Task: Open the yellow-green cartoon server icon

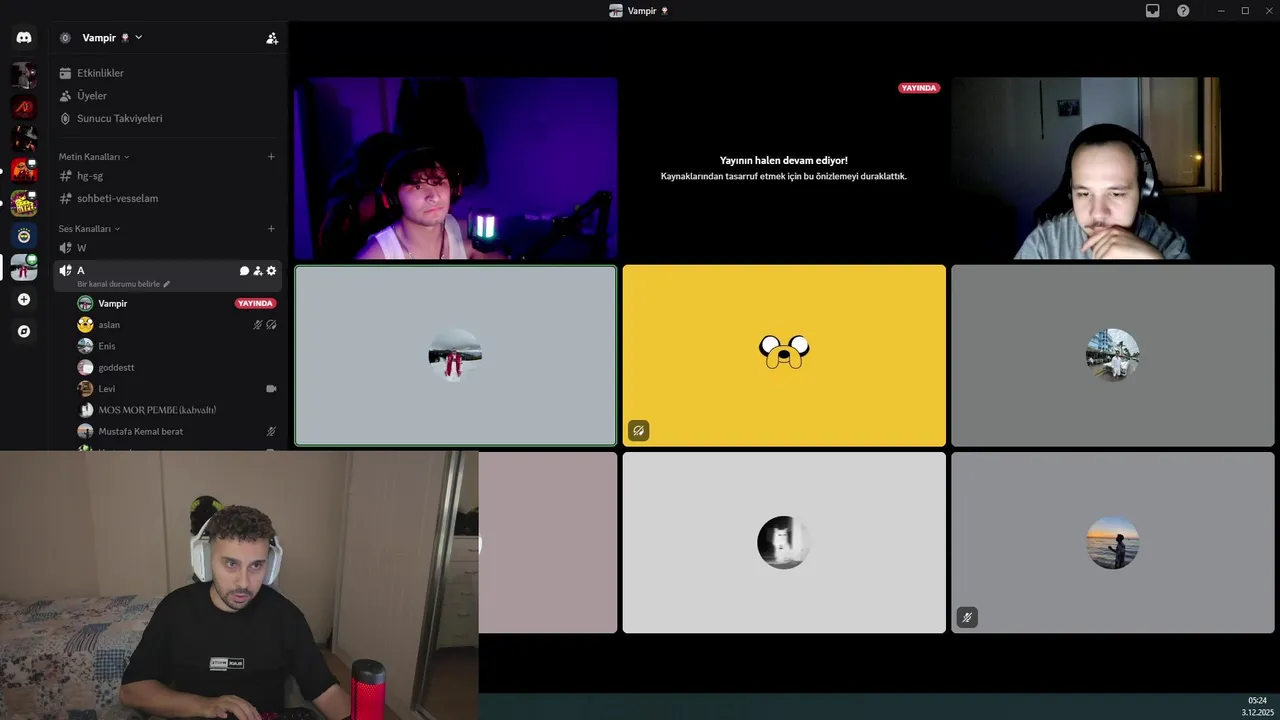Action: [24, 203]
